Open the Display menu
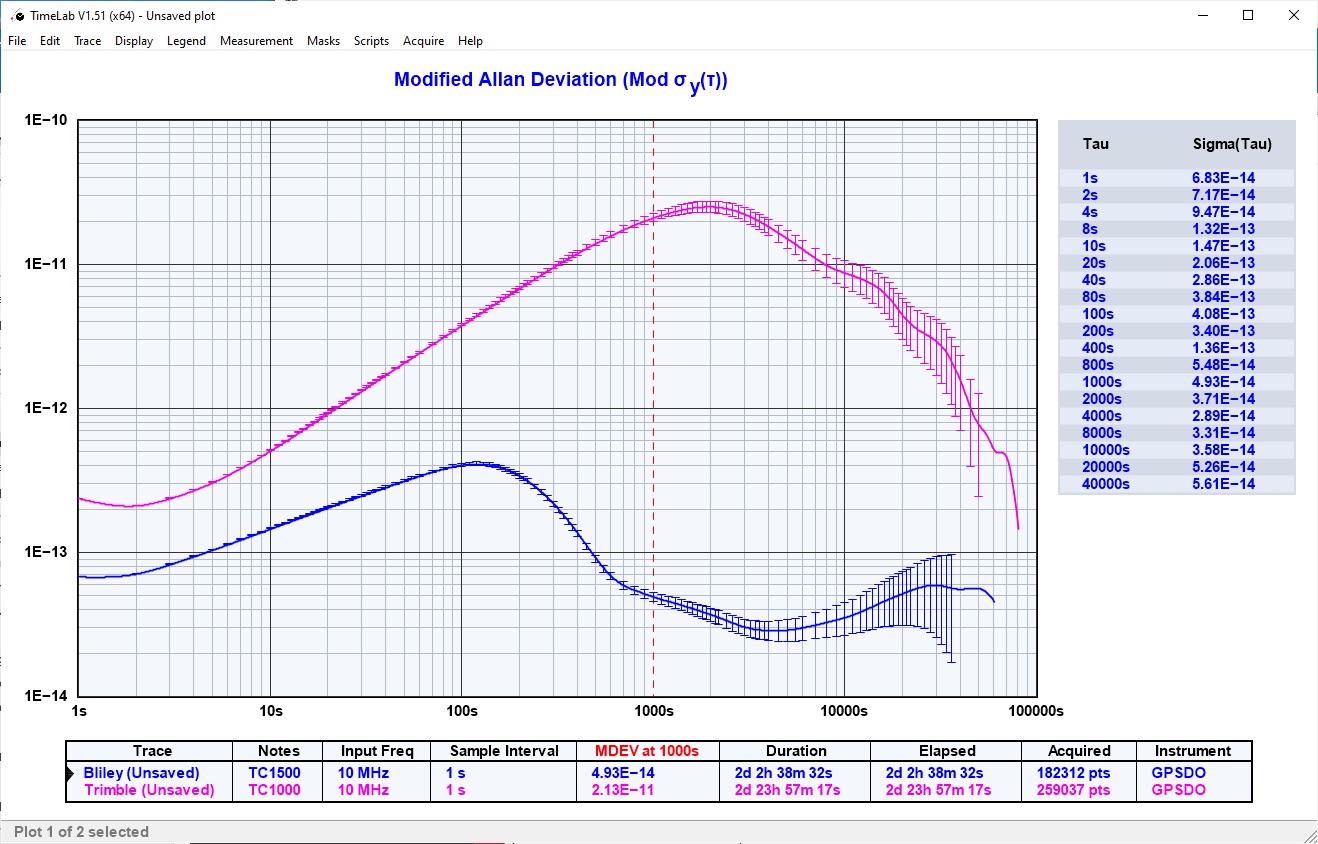The height and width of the screenshot is (844, 1318). [133, 41]
